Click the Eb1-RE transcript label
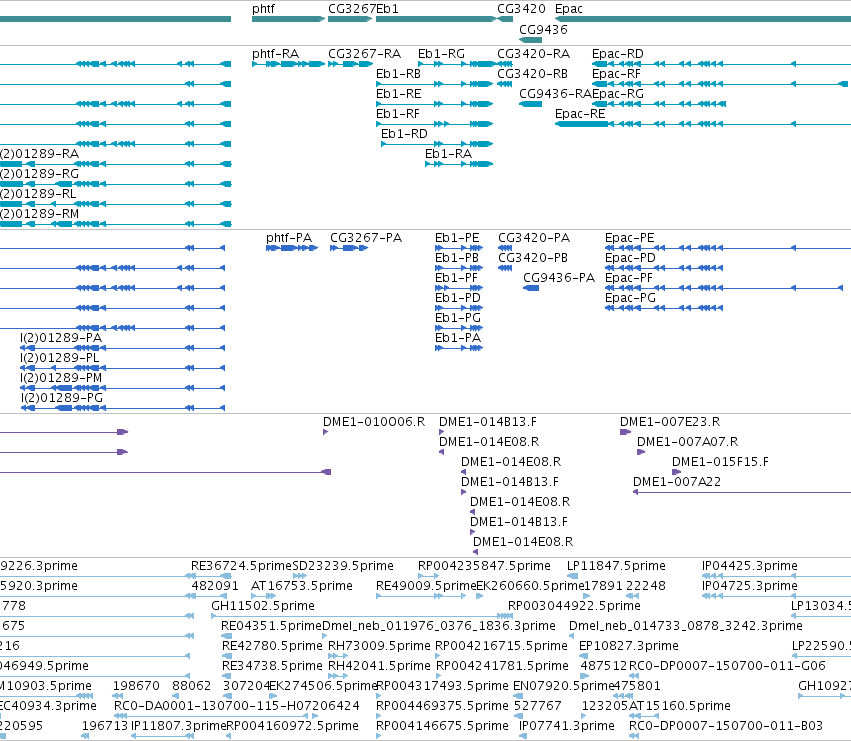The height and width of the screenshot is (741, 851). pyautogui.click(x=398, y=94)
